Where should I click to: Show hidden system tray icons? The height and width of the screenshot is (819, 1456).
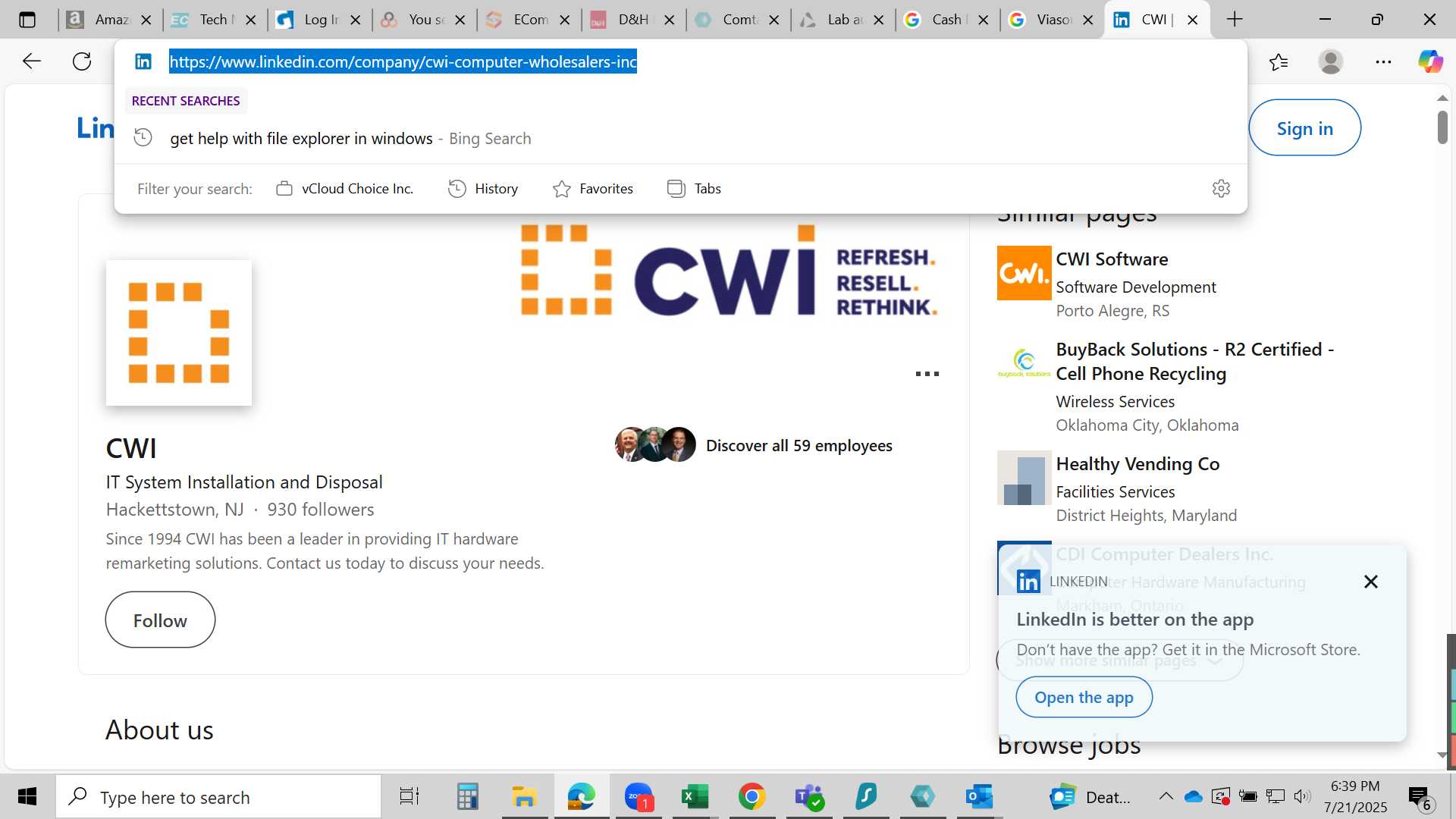pyautogui.click(x=1166, y=796)
